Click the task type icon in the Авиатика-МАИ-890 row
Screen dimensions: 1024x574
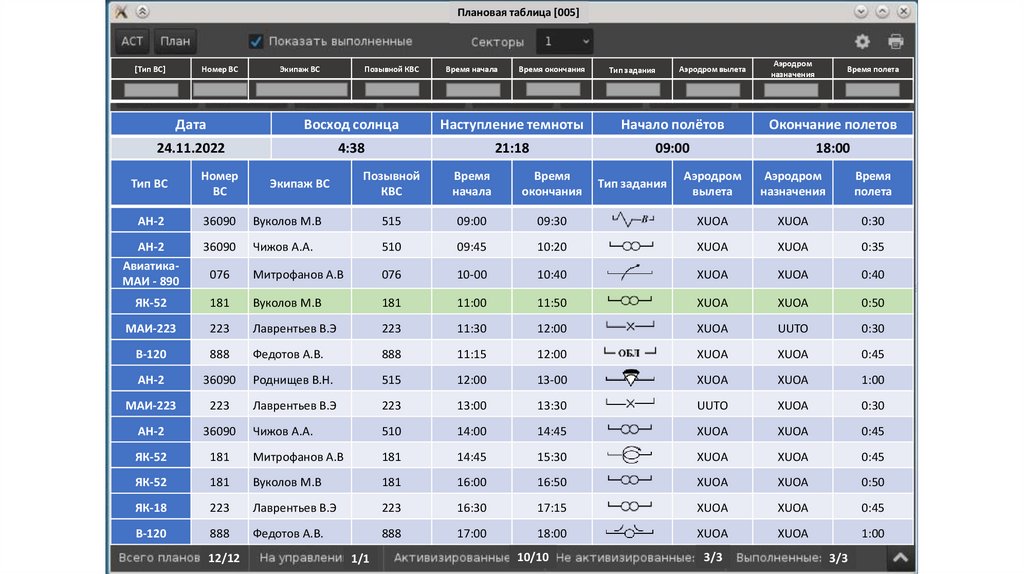[x=632, y=273]
